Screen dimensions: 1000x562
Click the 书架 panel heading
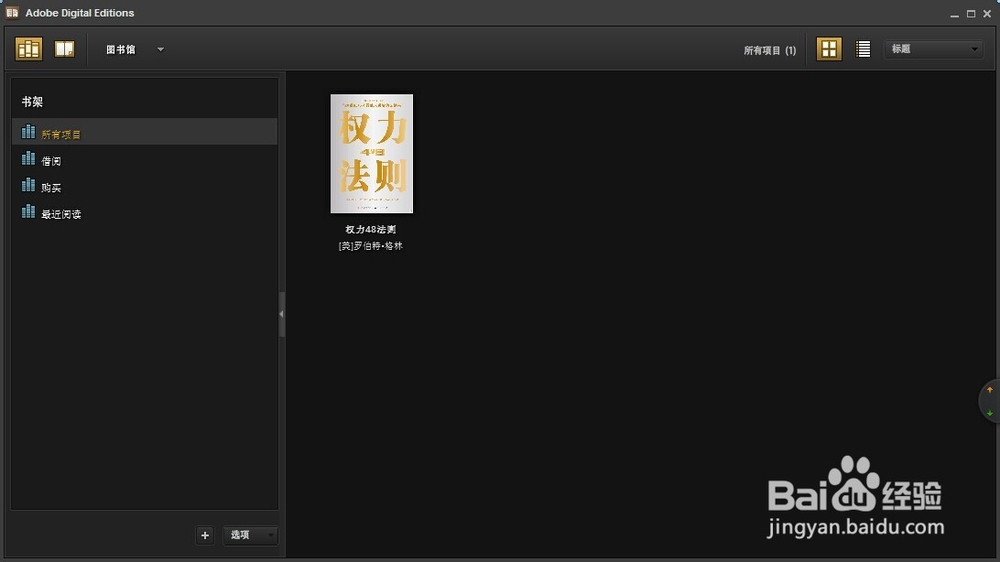point(32,101)
